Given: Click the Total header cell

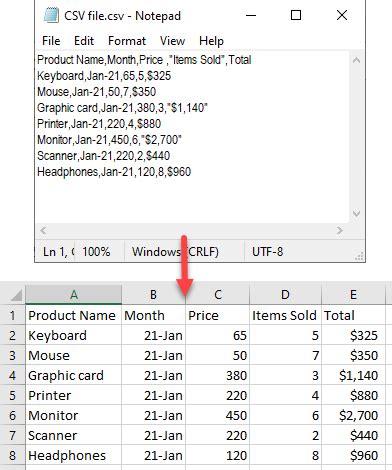Looking at the screenshot, I should click(x=353, y=315).
